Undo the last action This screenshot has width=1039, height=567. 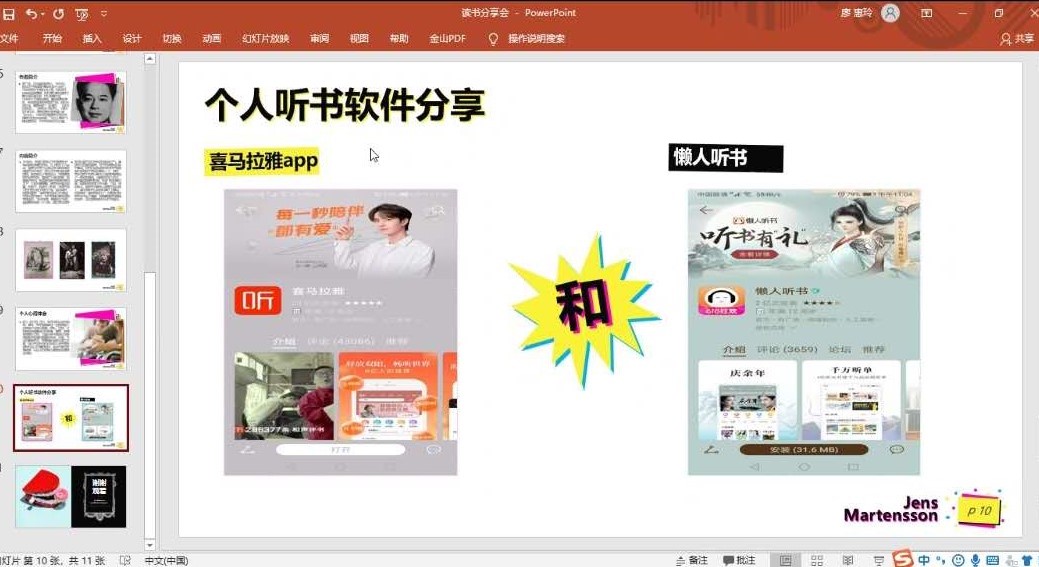(30, 13)
